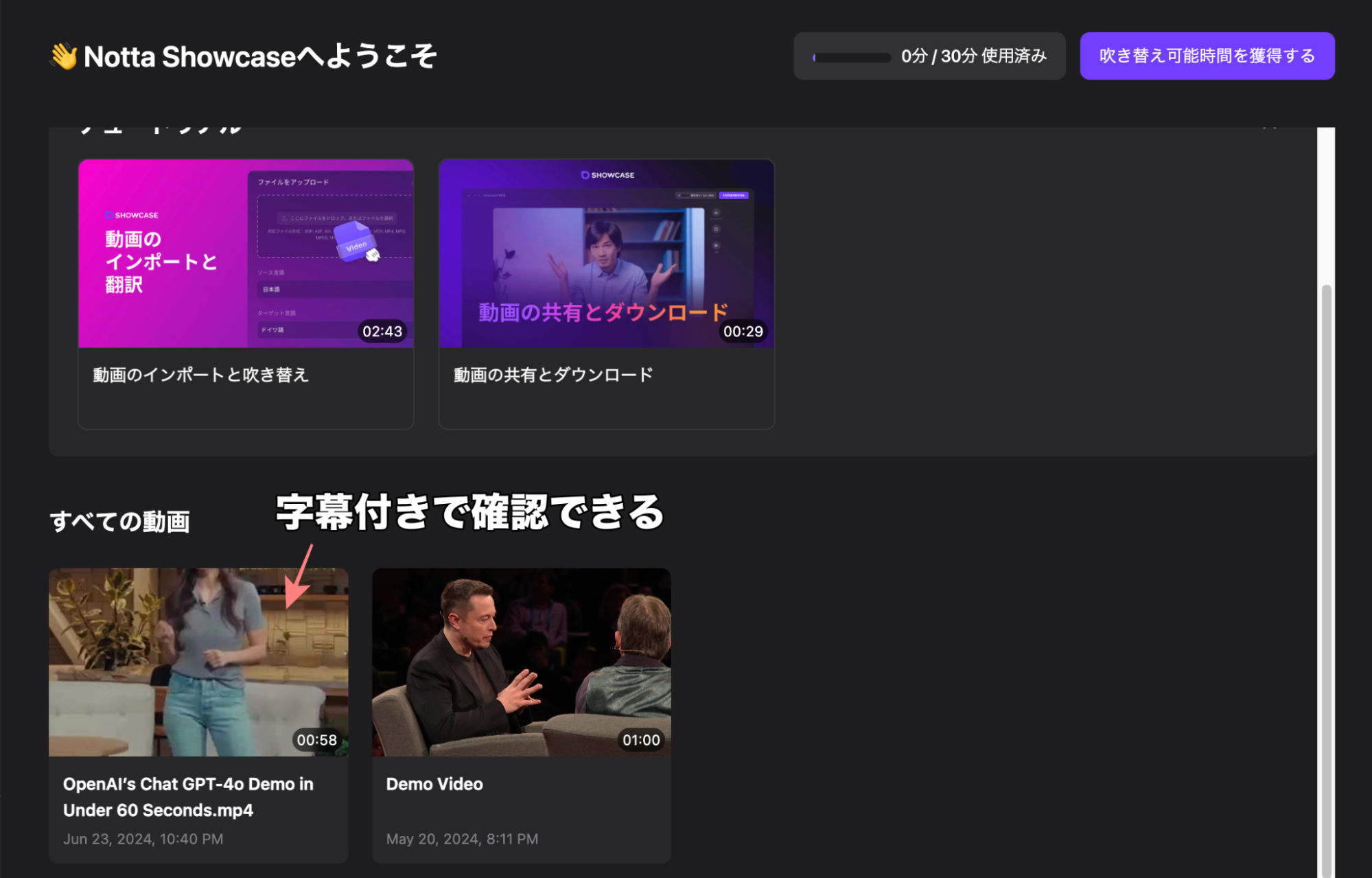This screenshot has height=878, width=1372.
Task: Click the Notta Showcaseへようこそ heading
Action: 260,56
